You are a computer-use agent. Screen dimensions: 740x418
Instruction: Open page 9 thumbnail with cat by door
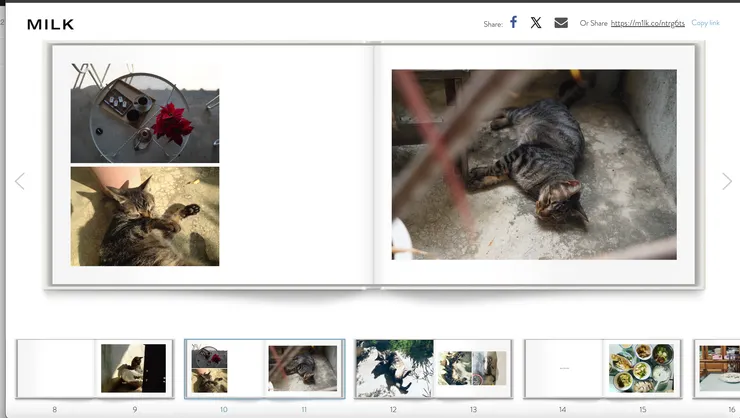[x=134, y=368]
